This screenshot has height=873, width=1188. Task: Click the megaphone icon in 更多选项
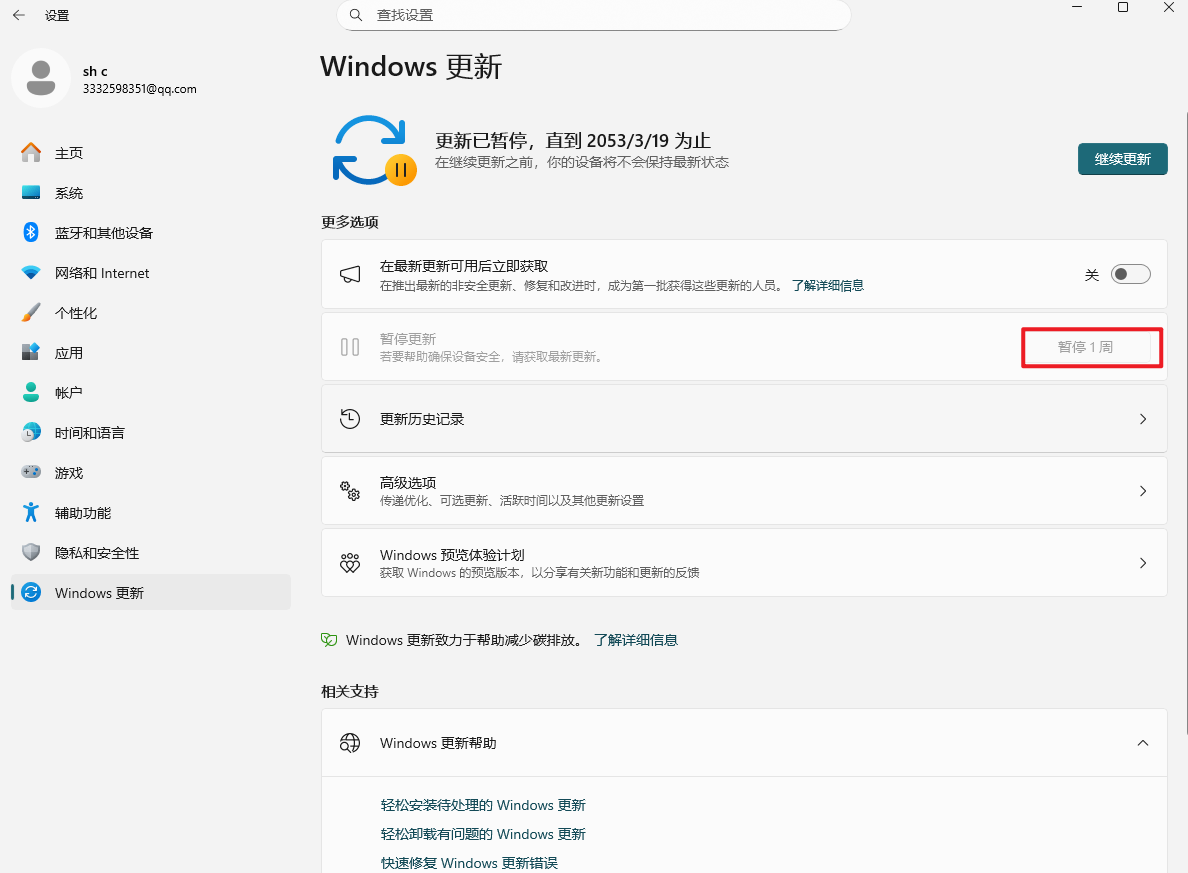click(x=350, y=274)
